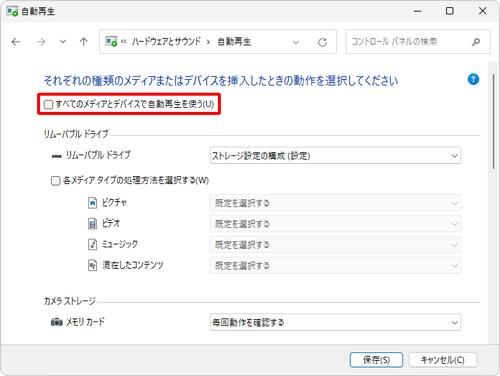Open the ミュージック default action dropdown
Image resolution: width=500 pixels, height=376 pixels.
(335, 245)
